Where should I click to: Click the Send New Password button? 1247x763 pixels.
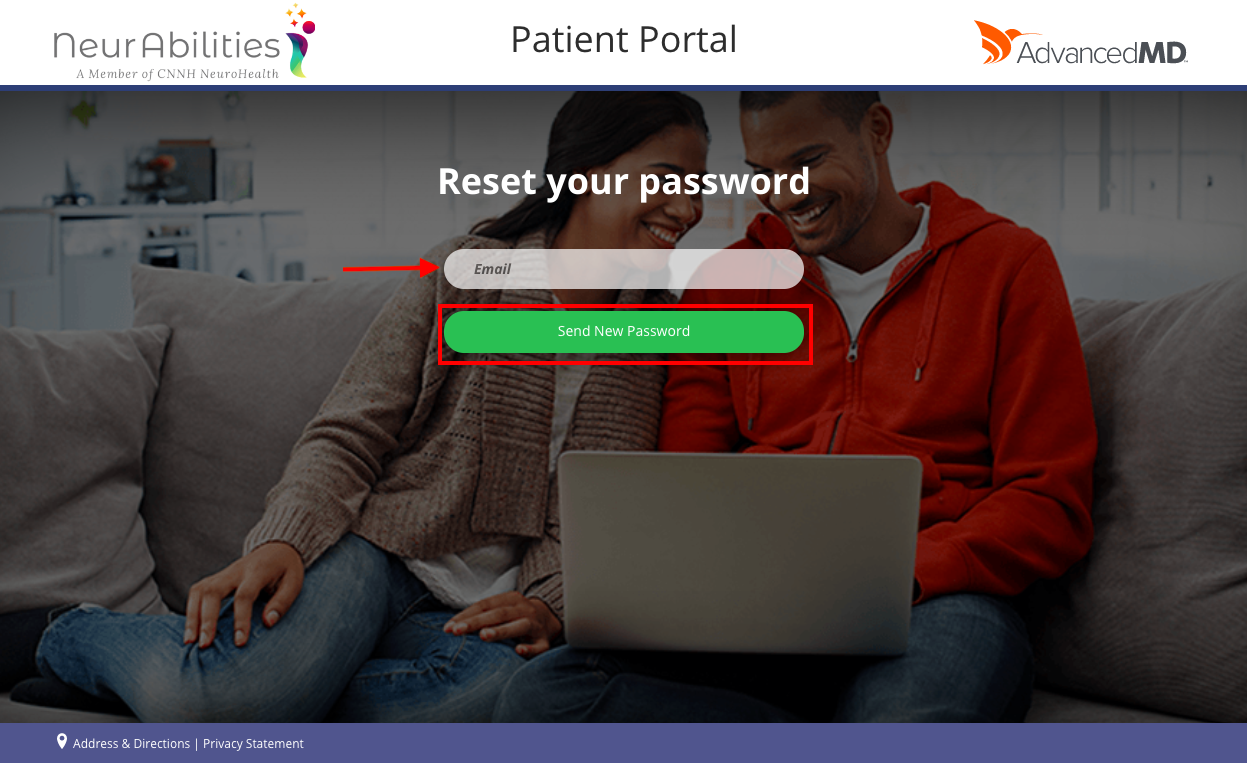tap(624, 332)
